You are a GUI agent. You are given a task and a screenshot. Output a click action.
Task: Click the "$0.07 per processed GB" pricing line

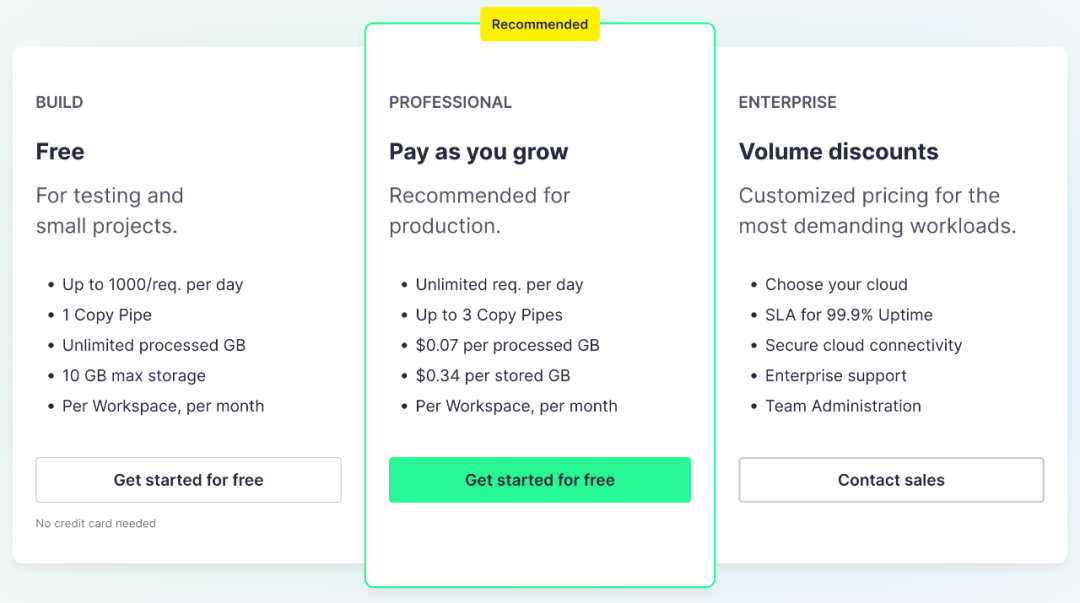507,345
